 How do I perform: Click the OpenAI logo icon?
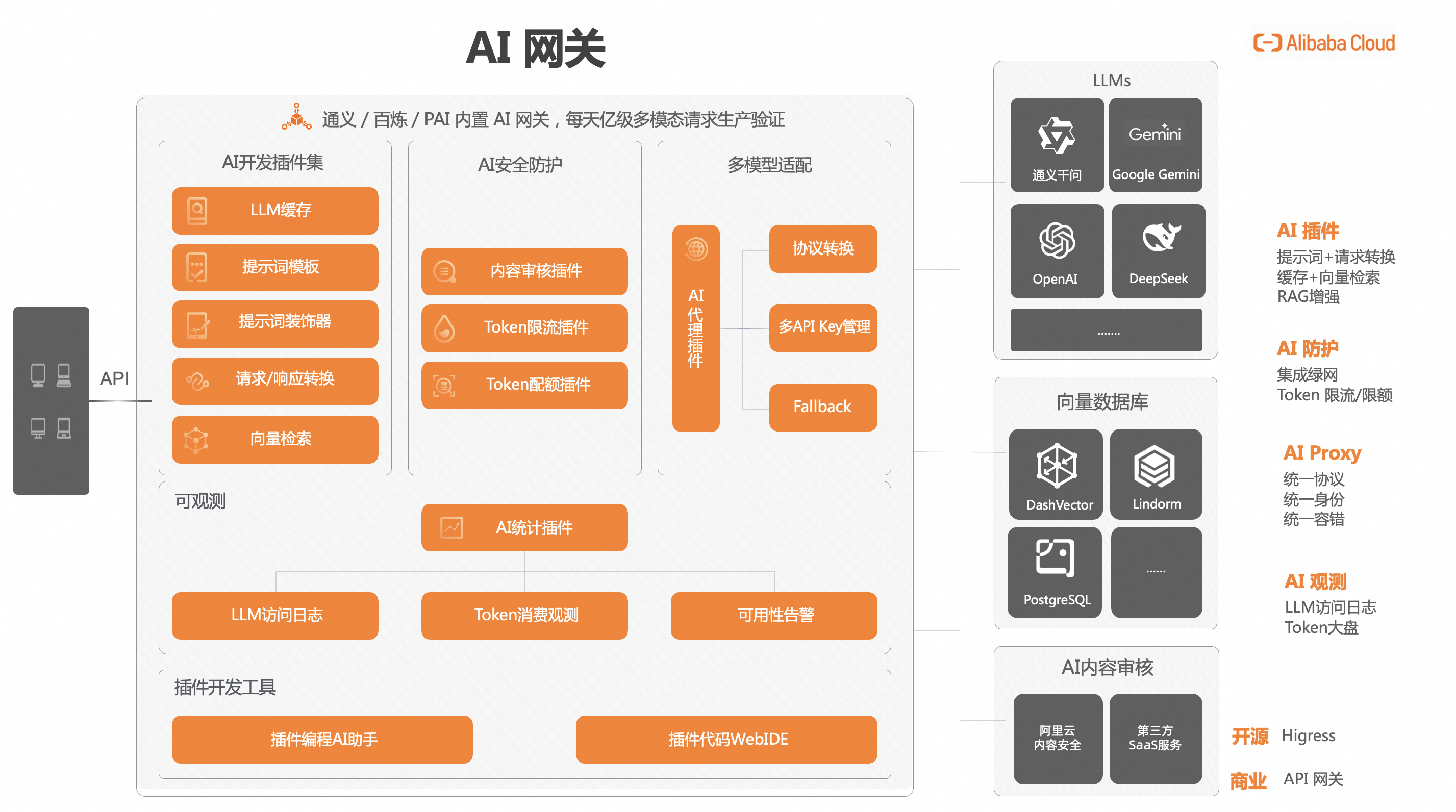point(1057,241)
